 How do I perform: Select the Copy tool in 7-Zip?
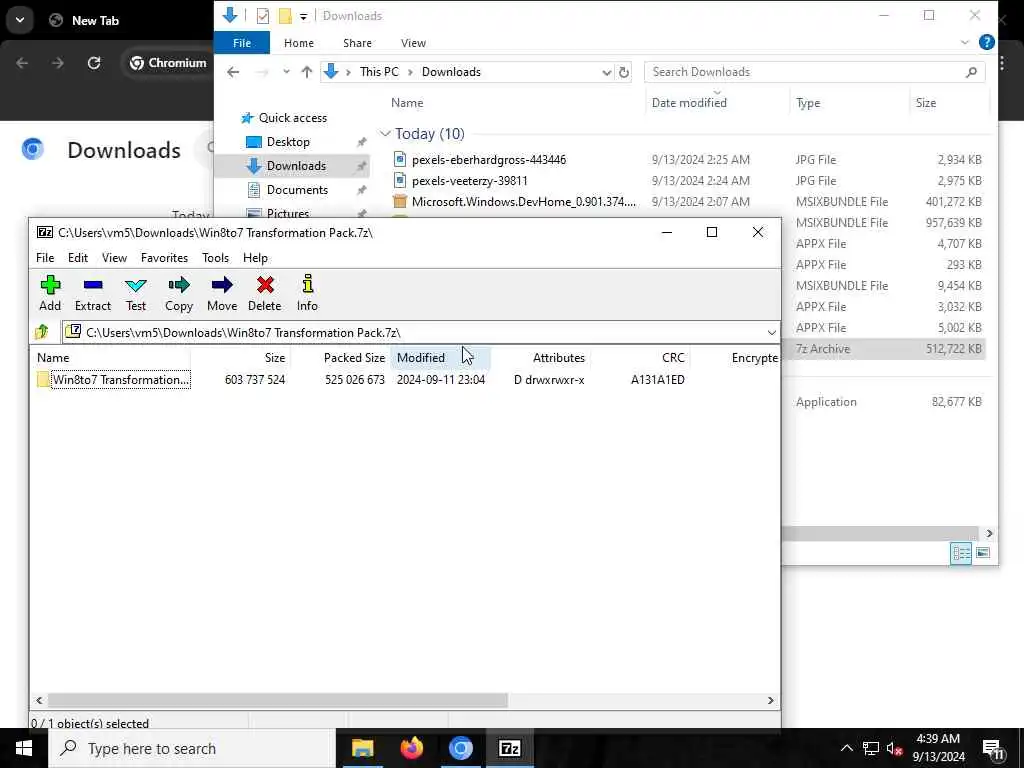[x=178, y=293]
